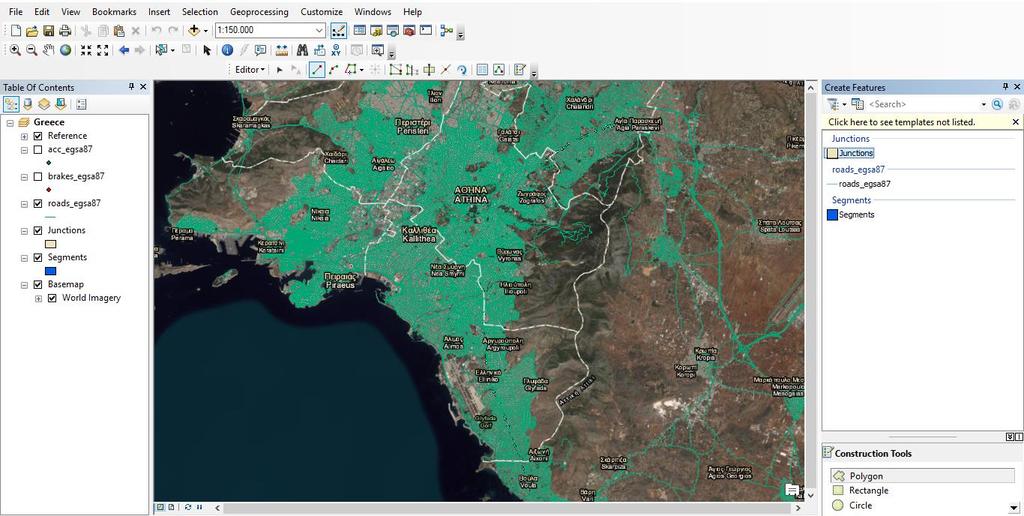1024x516 pixels.
Task: Open the File menu
Action: tap(16, 12)
